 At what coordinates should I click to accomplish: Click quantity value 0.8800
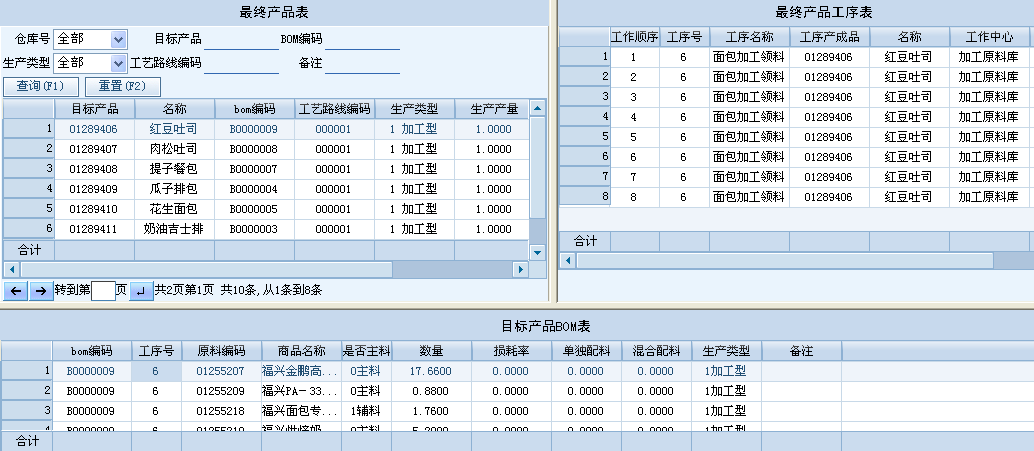coord(431,391)
